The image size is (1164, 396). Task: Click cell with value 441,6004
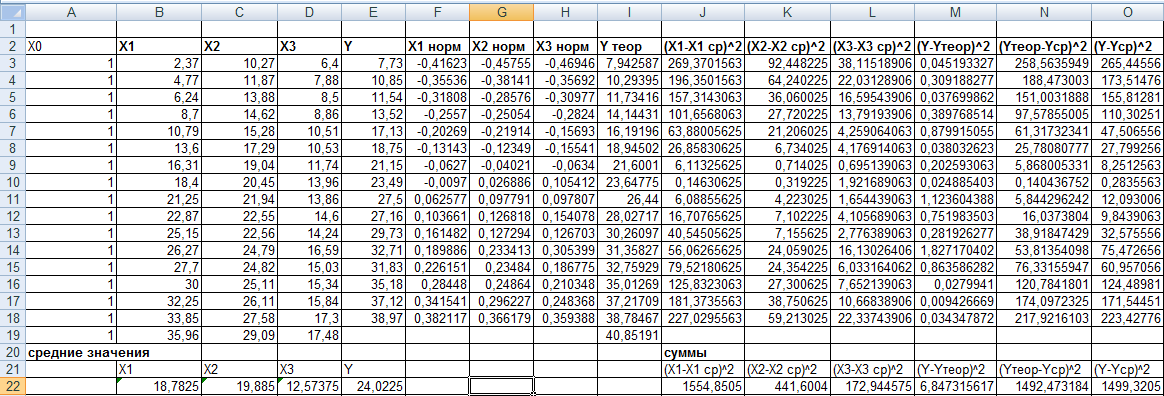(x=788, y=386)
